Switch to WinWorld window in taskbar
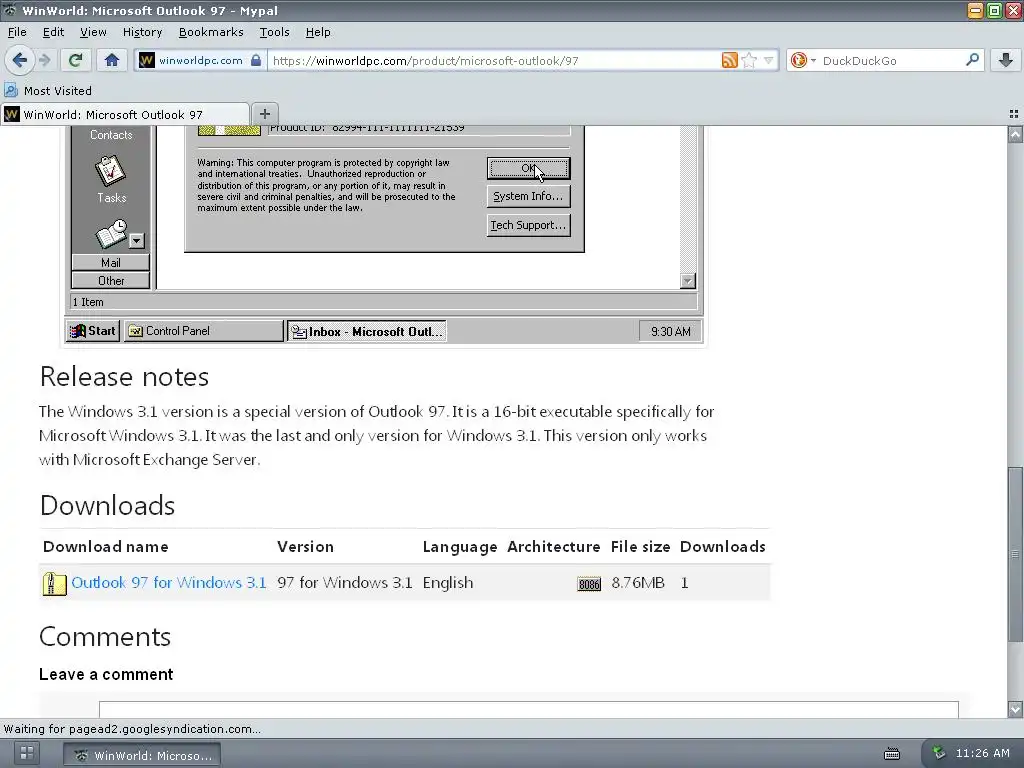This screenshot has width=1024, height=768. [x=142, y=755]
